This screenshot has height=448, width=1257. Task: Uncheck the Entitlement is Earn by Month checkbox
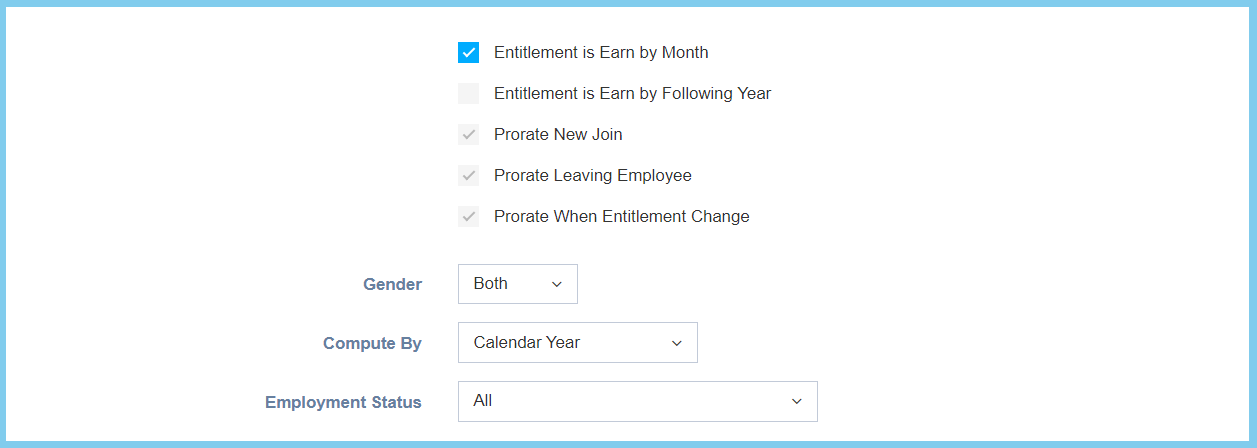click(x=468, y=53)
